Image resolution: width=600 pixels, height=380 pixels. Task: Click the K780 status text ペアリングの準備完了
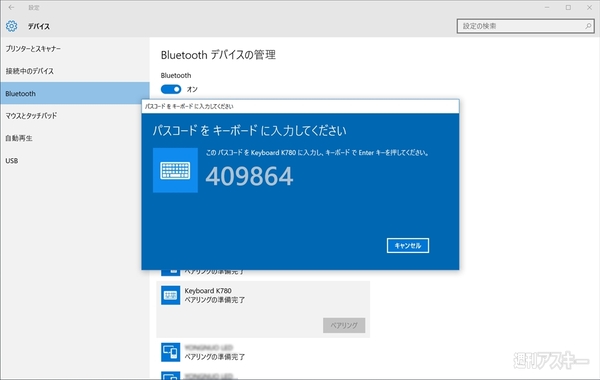point(215,300)
